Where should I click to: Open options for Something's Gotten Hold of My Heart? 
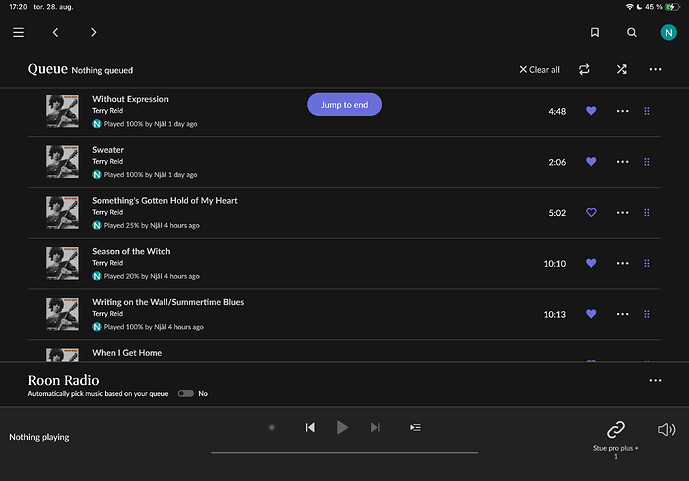pos(622,213)
